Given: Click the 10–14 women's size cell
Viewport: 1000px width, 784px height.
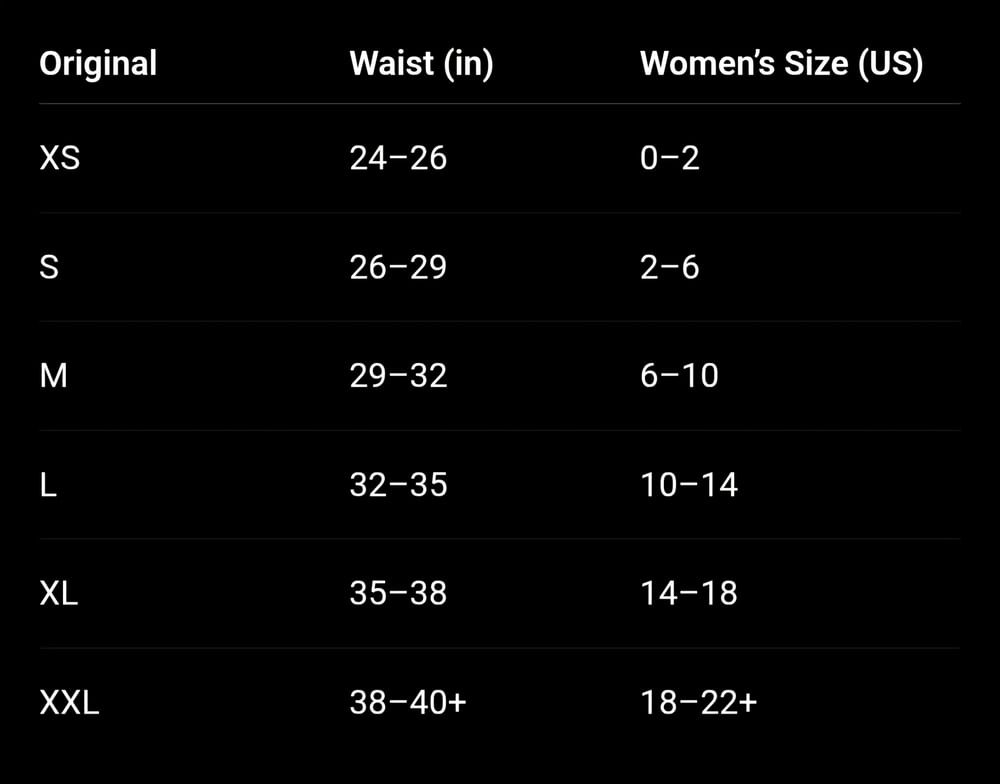Looking at the screenshot, I should 689,485.
